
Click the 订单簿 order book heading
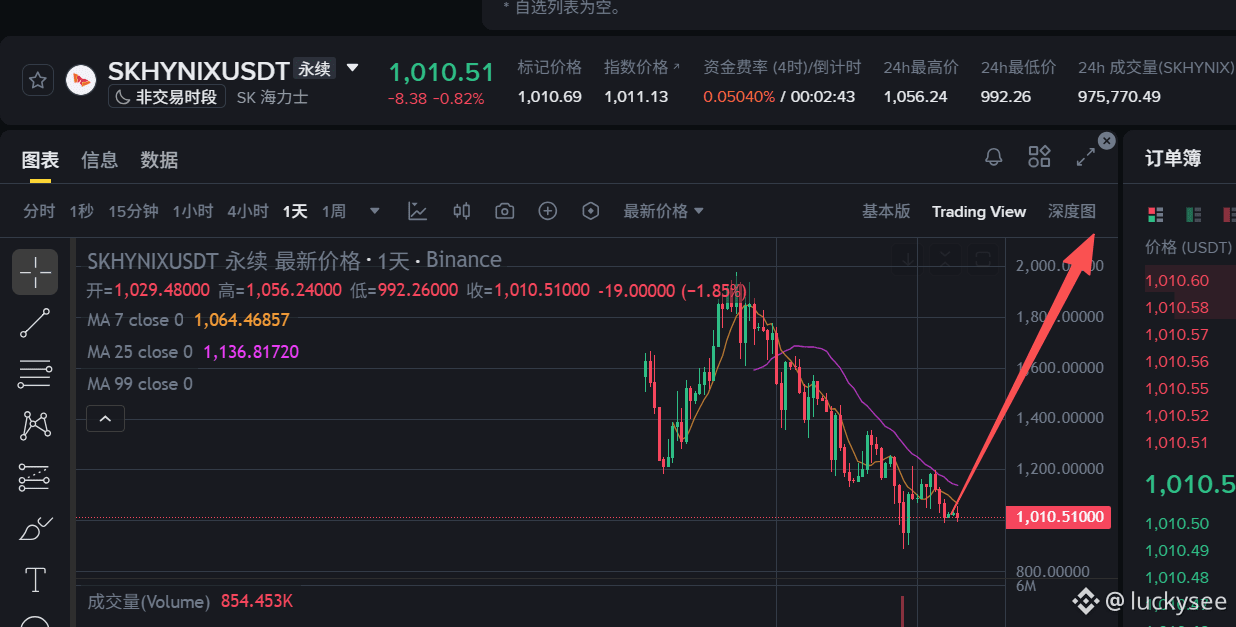(x=1173, y=159)
